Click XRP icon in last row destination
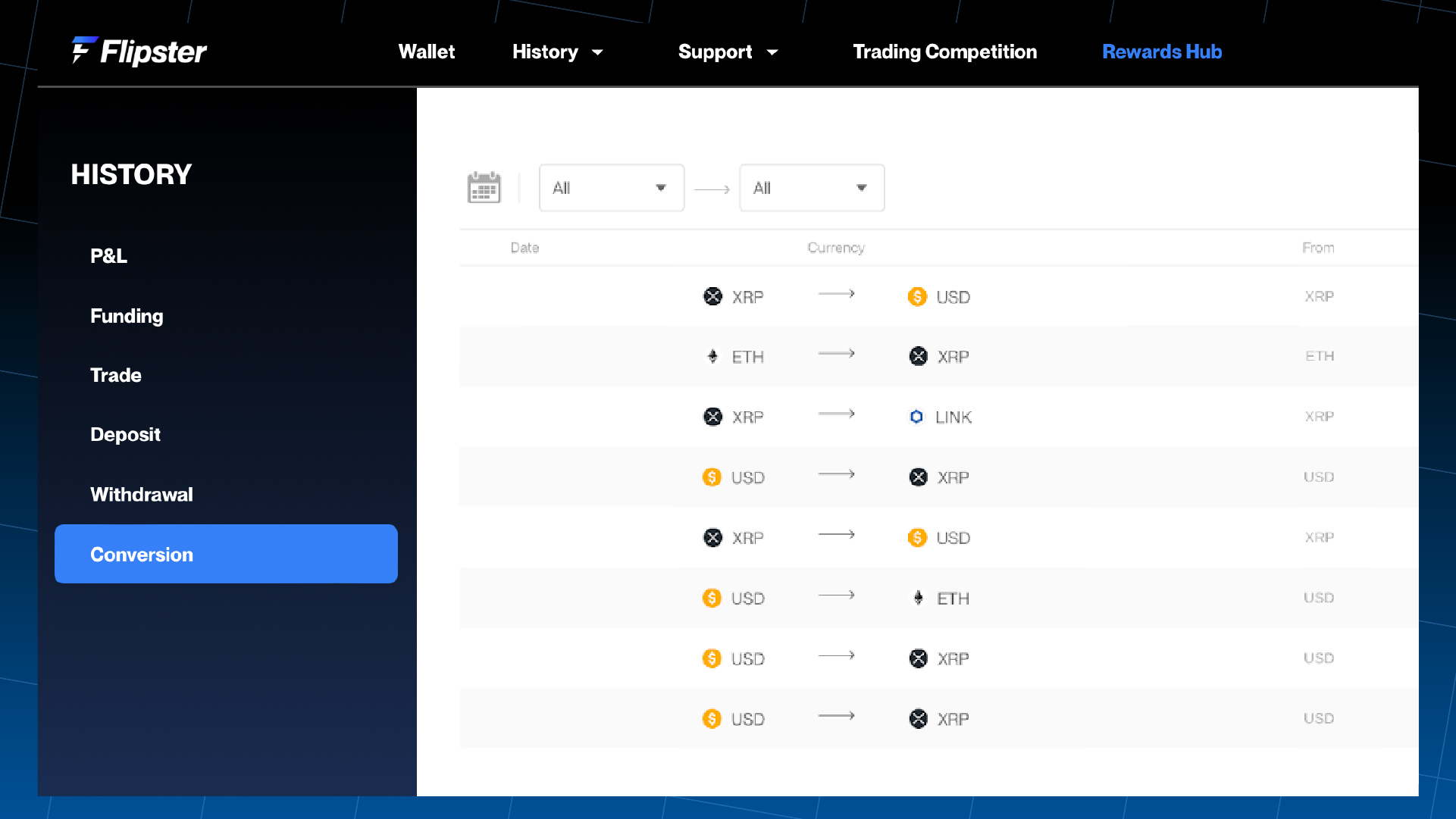The height and width of the screenshot is (819, 1456). pyautogui.click(x=918, y=718)
